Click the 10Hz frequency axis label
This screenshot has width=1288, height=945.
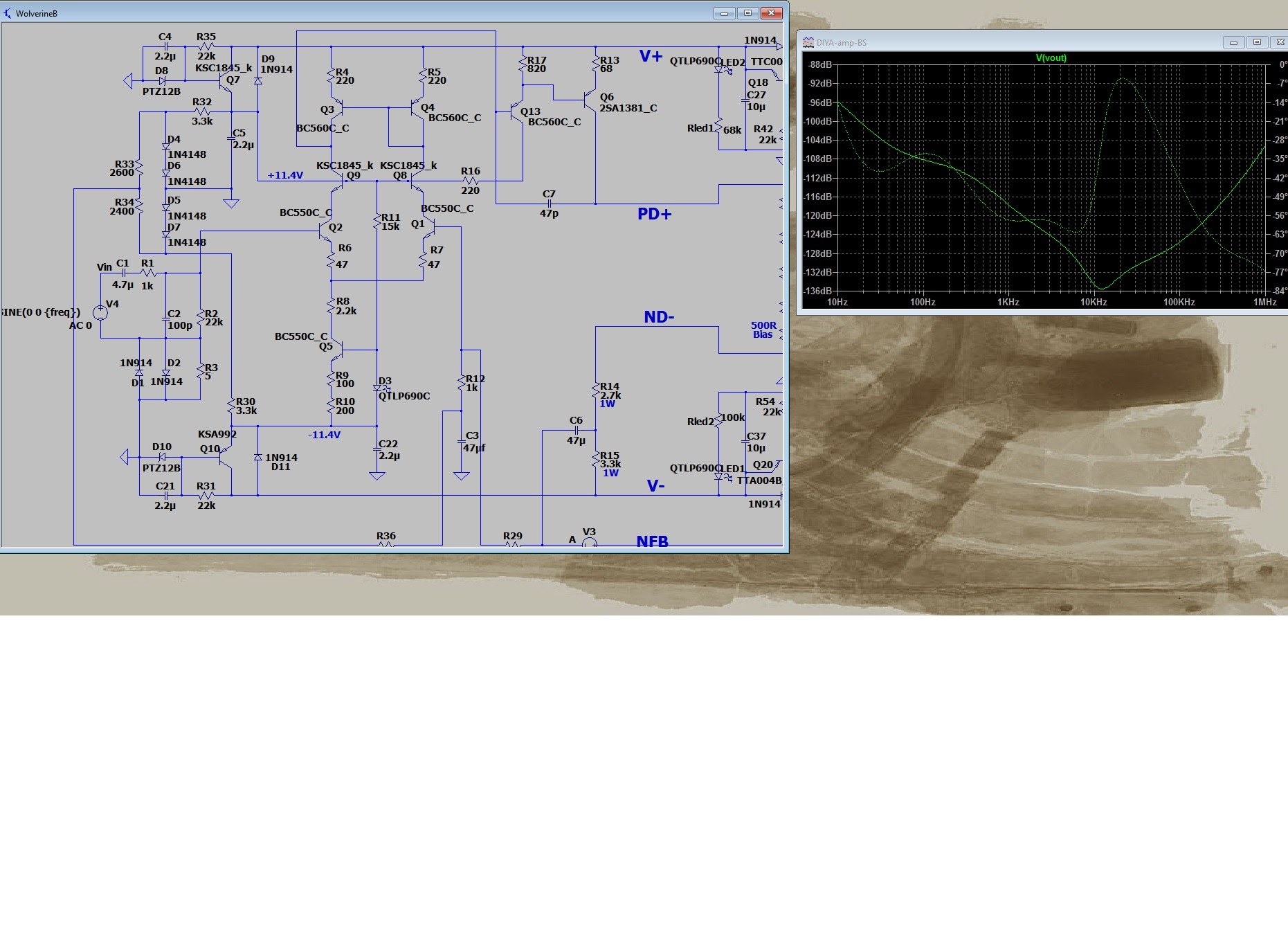click(837, 302)
